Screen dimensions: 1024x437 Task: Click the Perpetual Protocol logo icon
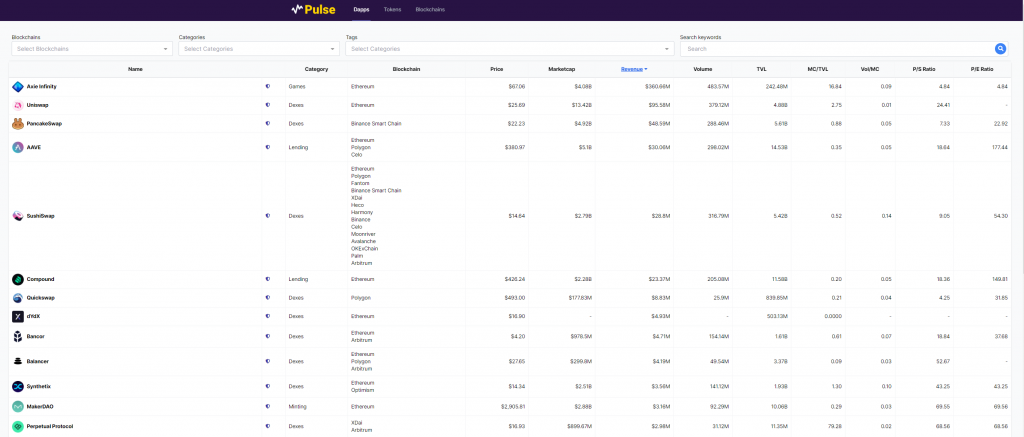click(18, 426)
